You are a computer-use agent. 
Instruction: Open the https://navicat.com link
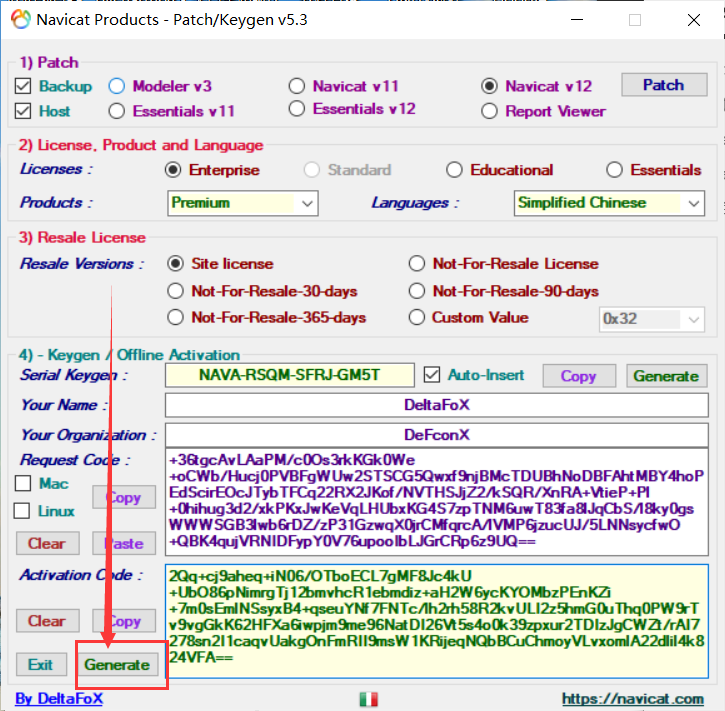pyautogui.click(x=633, y=699)
